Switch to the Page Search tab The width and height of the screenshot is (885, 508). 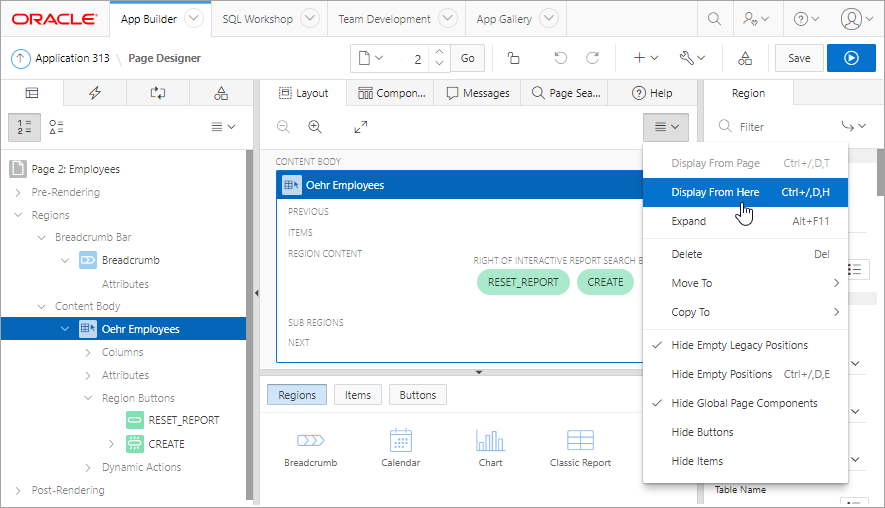[566, 93]
